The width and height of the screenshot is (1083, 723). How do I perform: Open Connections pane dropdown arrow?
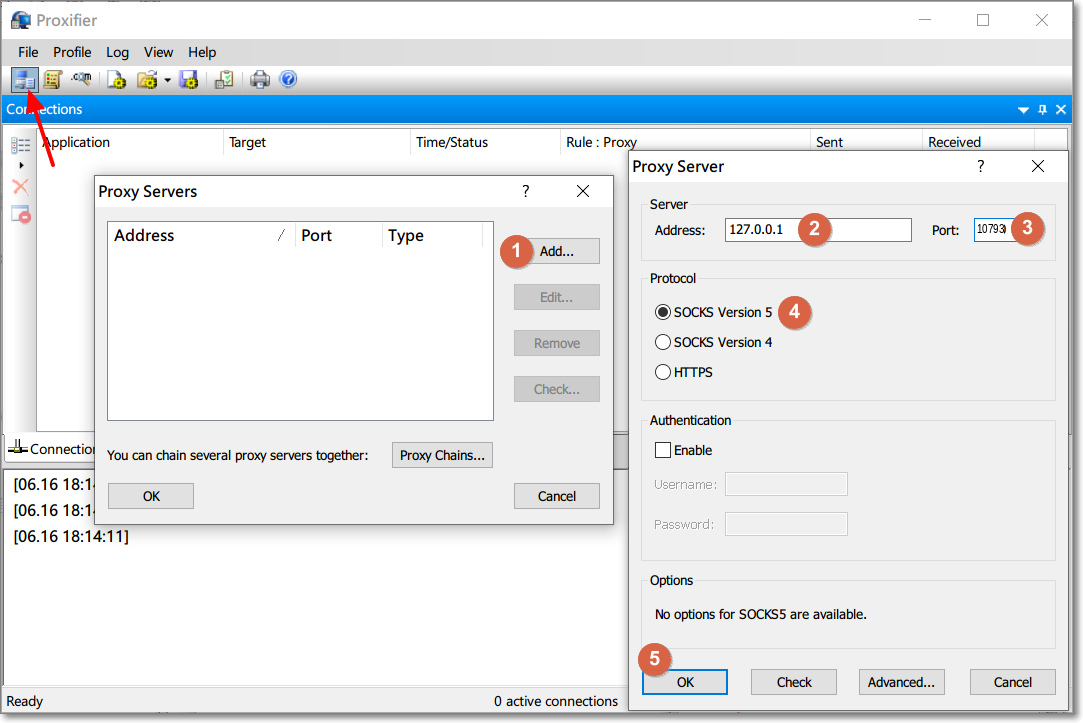click(1023, 110)
